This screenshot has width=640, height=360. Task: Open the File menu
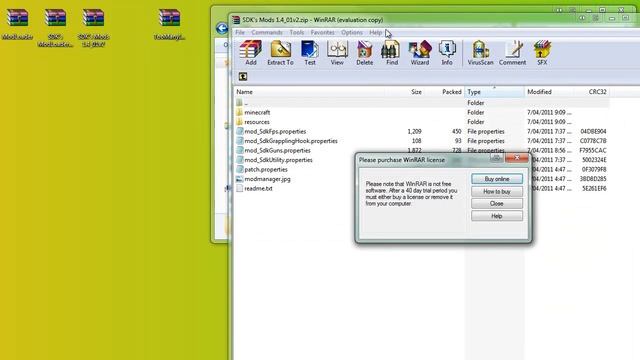(240, 32)
